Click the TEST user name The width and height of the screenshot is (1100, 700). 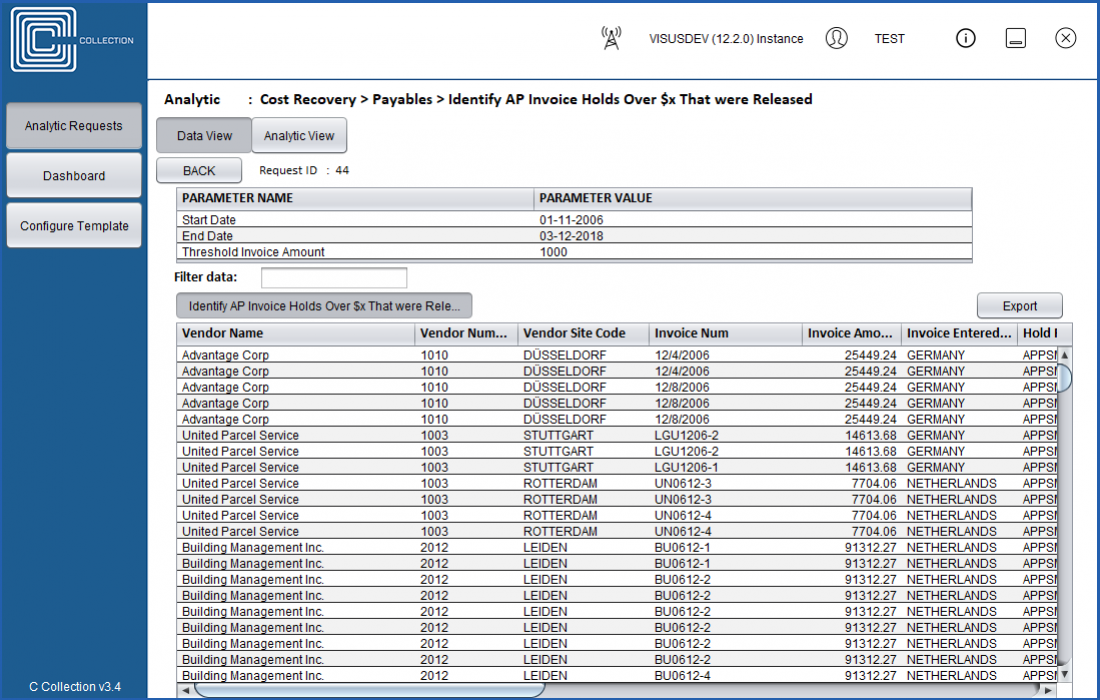890,39
